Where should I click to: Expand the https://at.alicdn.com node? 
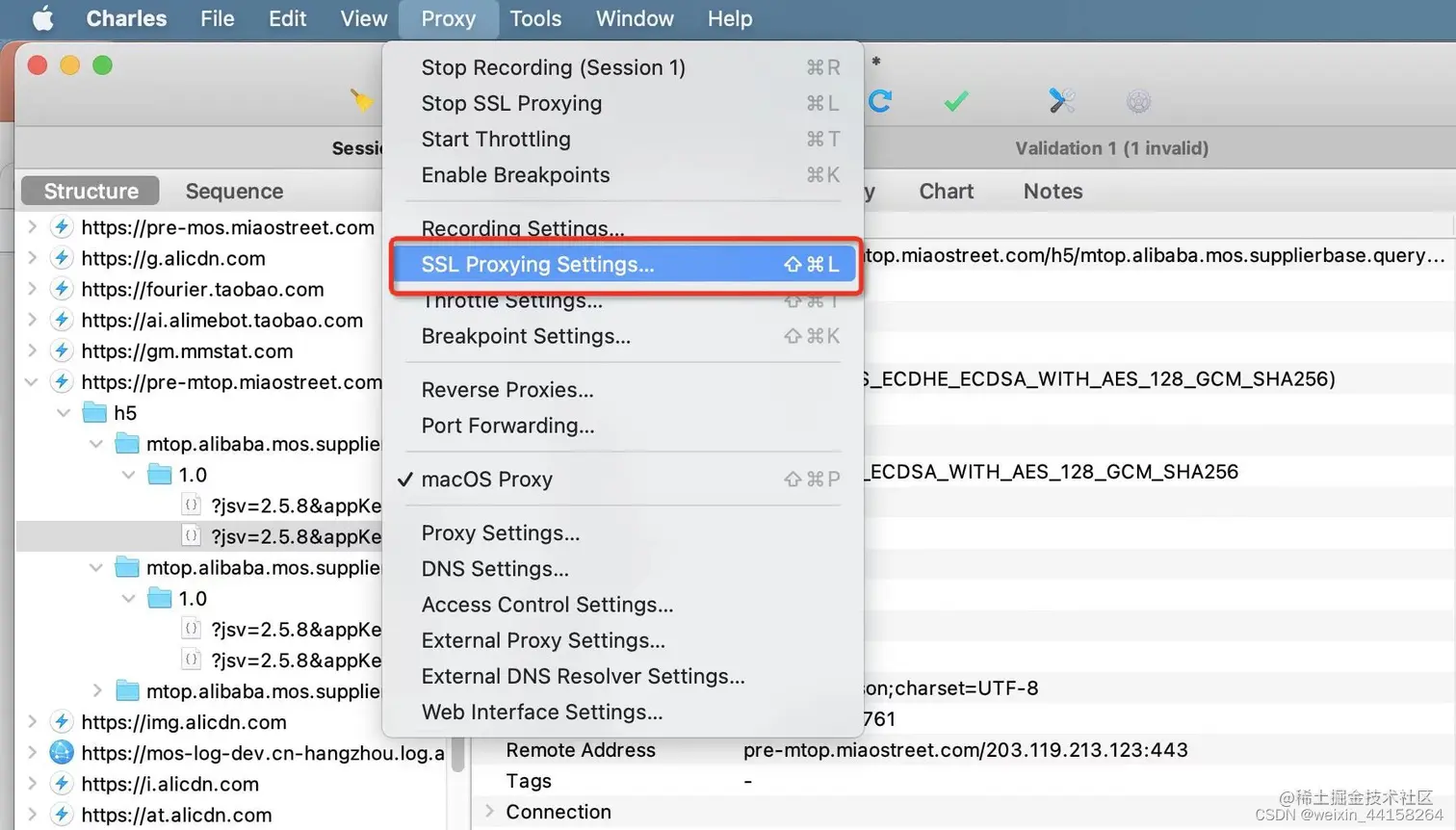[x=32, y=815]
